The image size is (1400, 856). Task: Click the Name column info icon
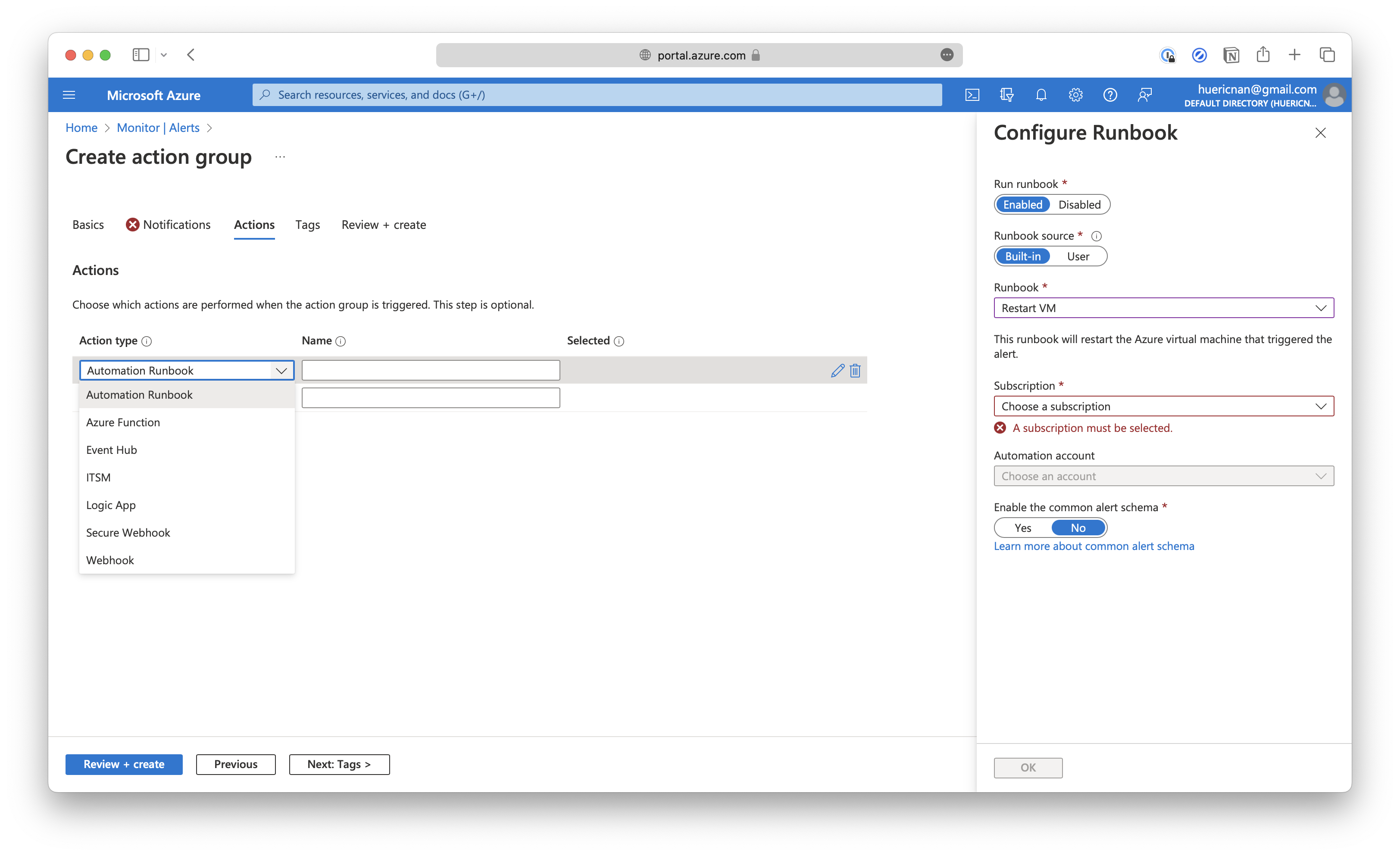coord(341,341)
